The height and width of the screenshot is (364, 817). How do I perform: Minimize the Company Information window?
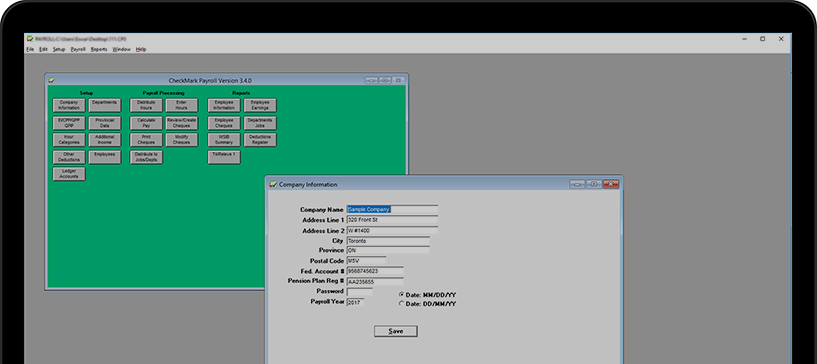point(577,184)
